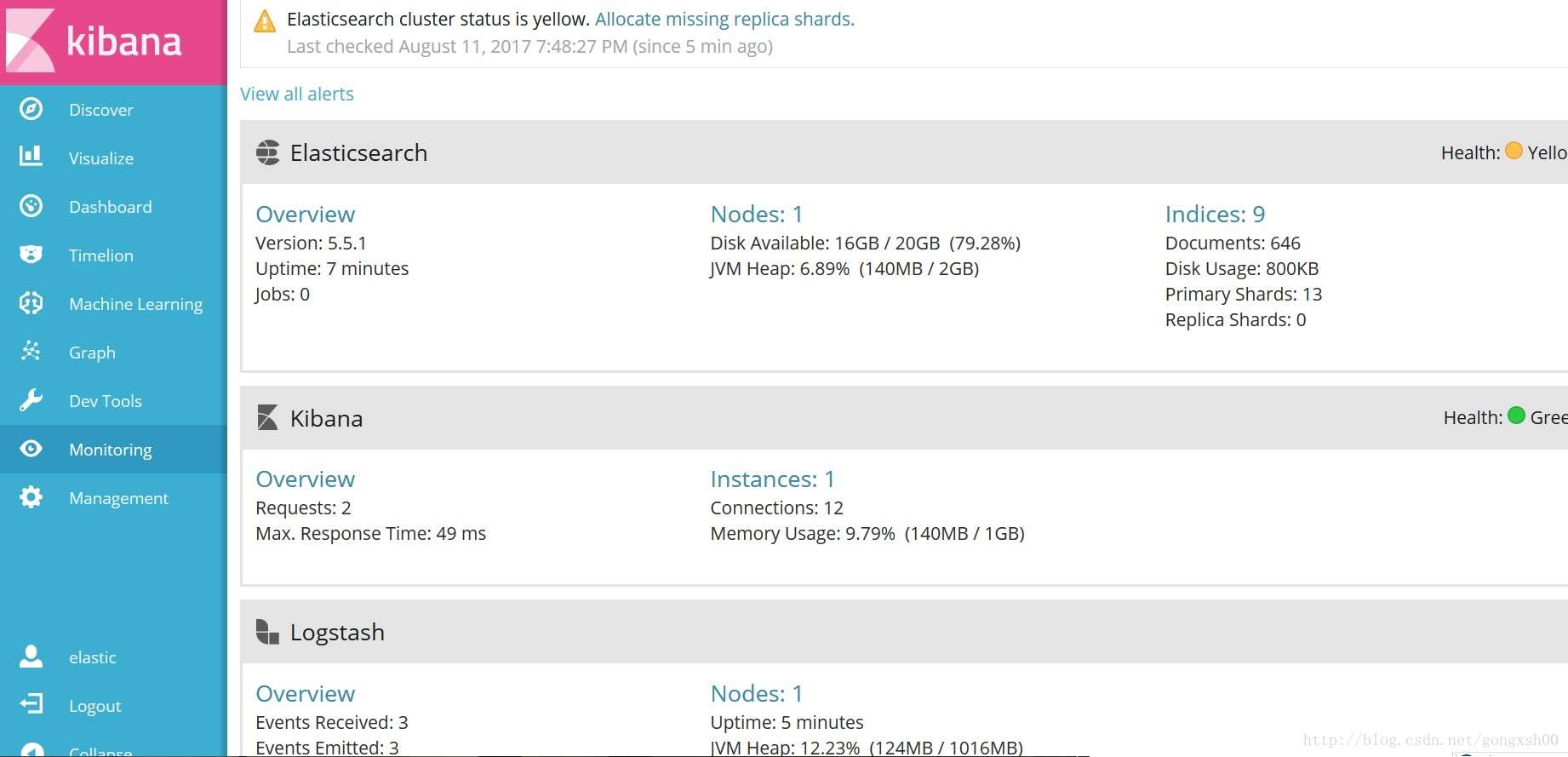Click the Visualize bar chart icon

[x=31, y=158]
